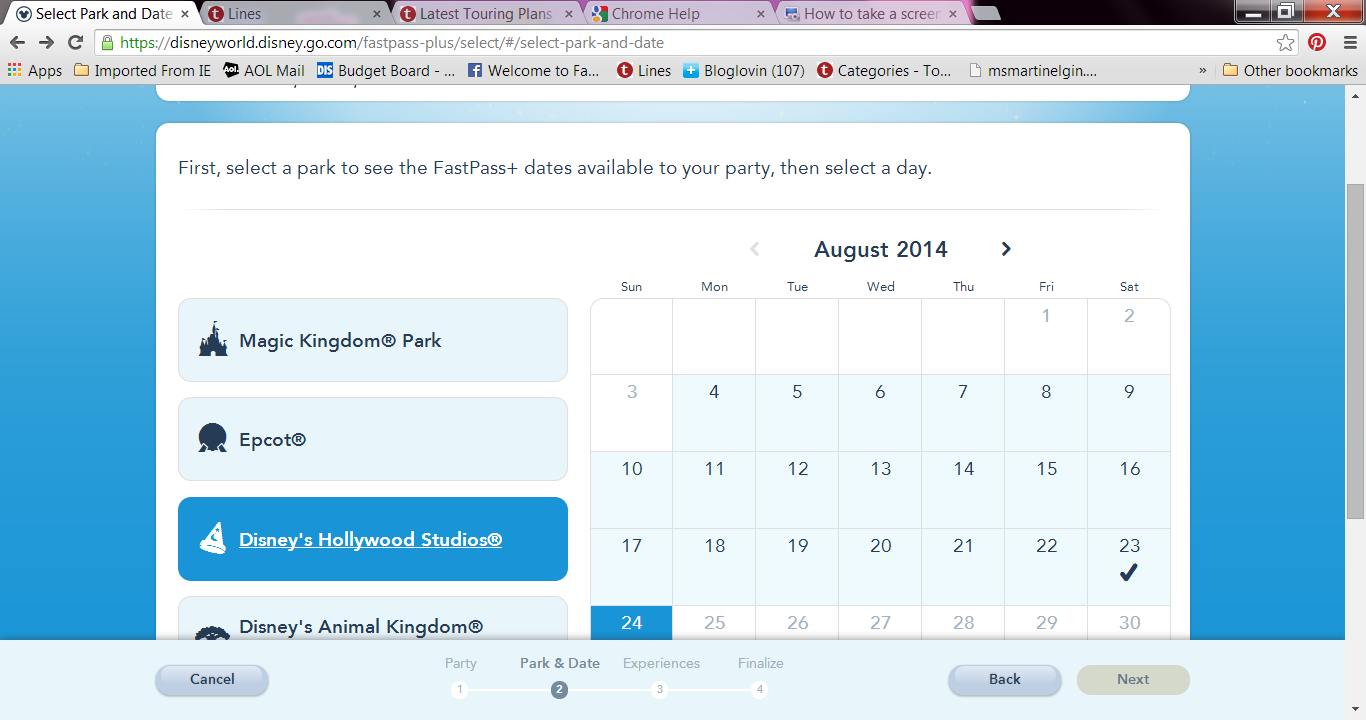Screen dimensions: 1366x720
Task: Select the highlighted date August 24
Action: [631, 622]
